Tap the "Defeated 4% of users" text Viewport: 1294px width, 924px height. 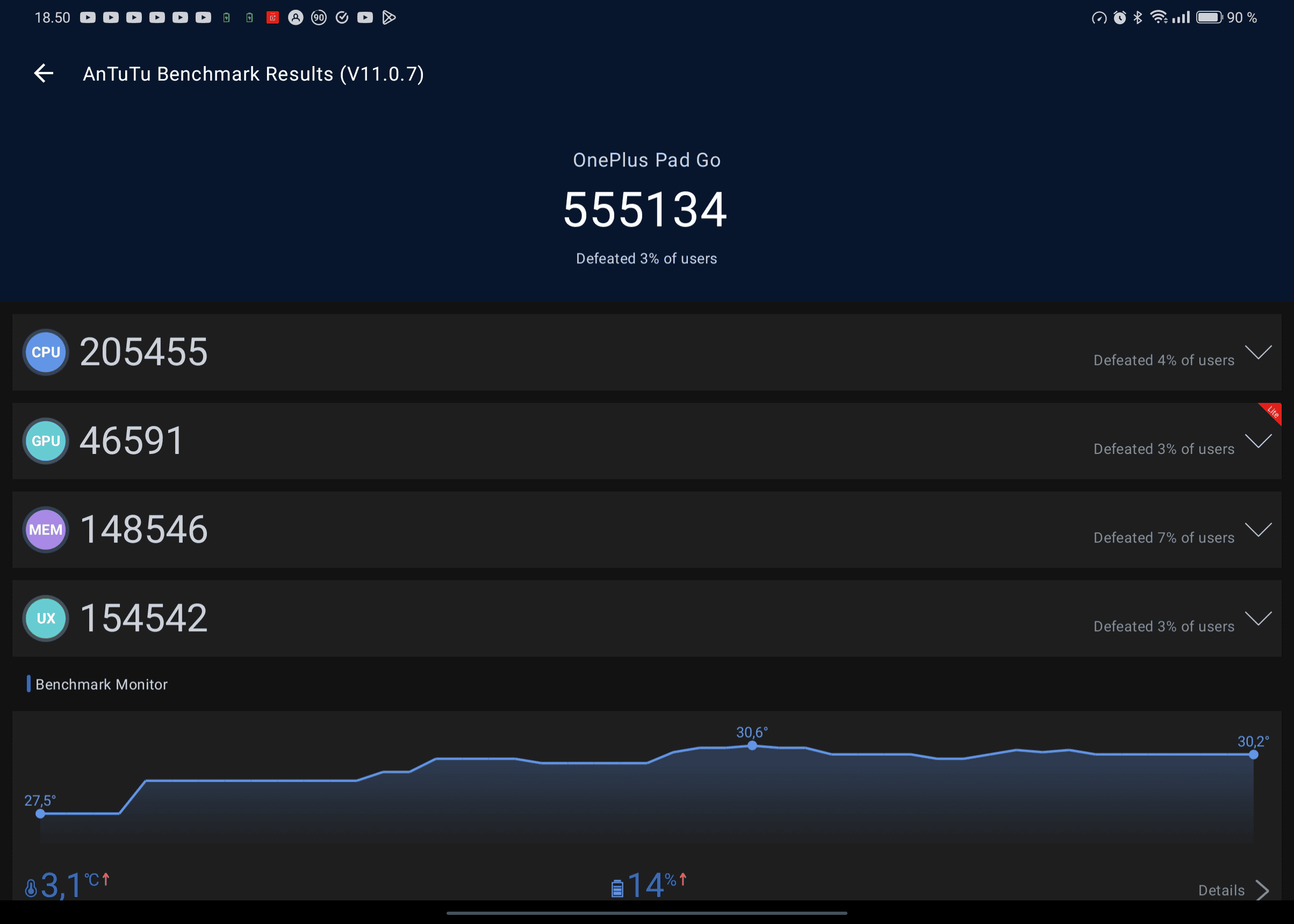[x=1164, y=360]
